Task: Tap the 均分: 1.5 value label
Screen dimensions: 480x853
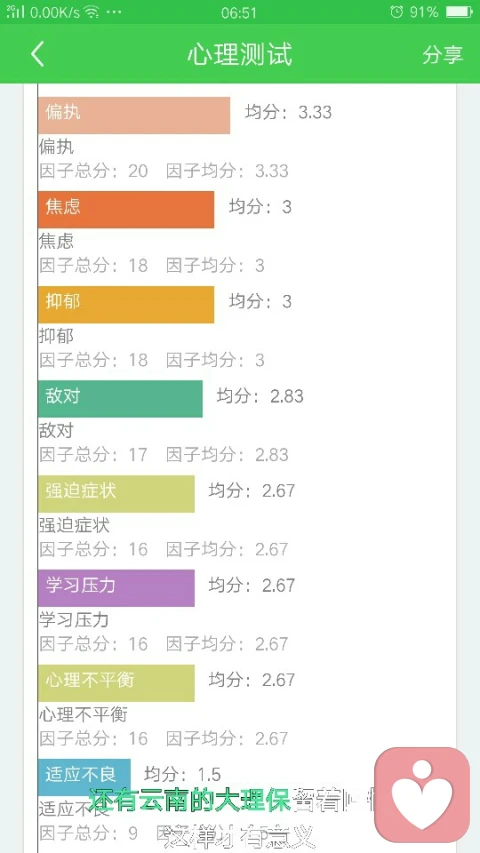Action: pos(182,774)
